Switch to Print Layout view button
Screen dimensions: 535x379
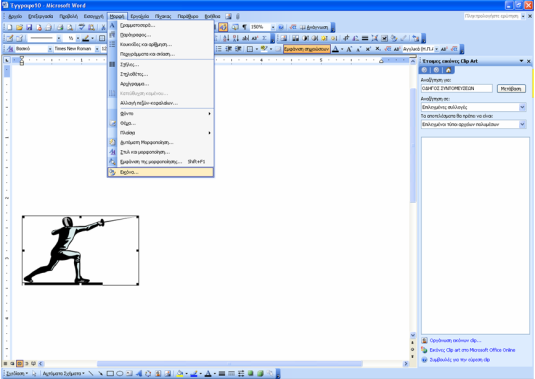19,364
